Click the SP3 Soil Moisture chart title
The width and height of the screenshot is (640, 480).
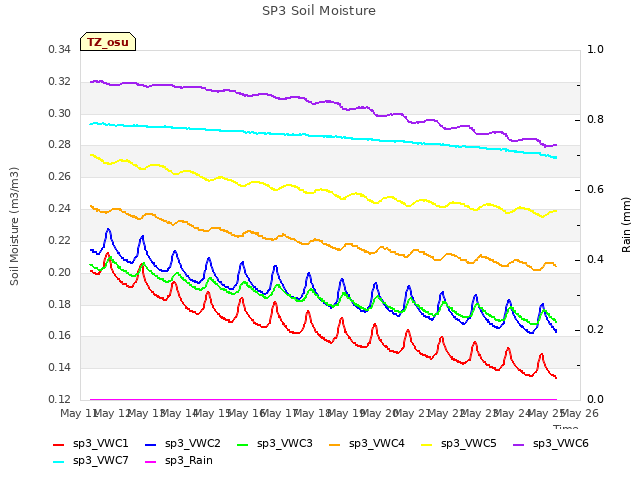click(319, 11)
